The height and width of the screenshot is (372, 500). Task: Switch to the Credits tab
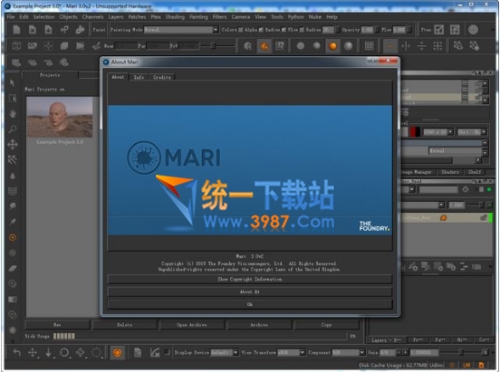(x=162, y=77)
